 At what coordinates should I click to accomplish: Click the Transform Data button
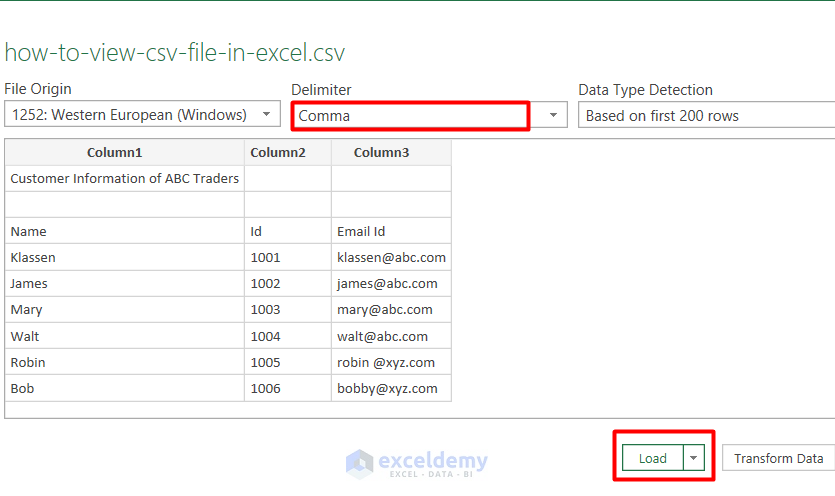(779, 458)
